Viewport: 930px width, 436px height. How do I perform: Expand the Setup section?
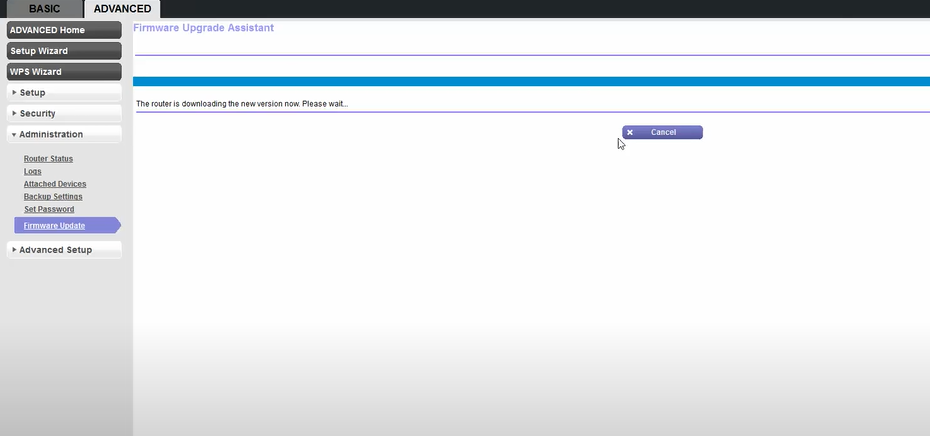click(x=64, y=93)
